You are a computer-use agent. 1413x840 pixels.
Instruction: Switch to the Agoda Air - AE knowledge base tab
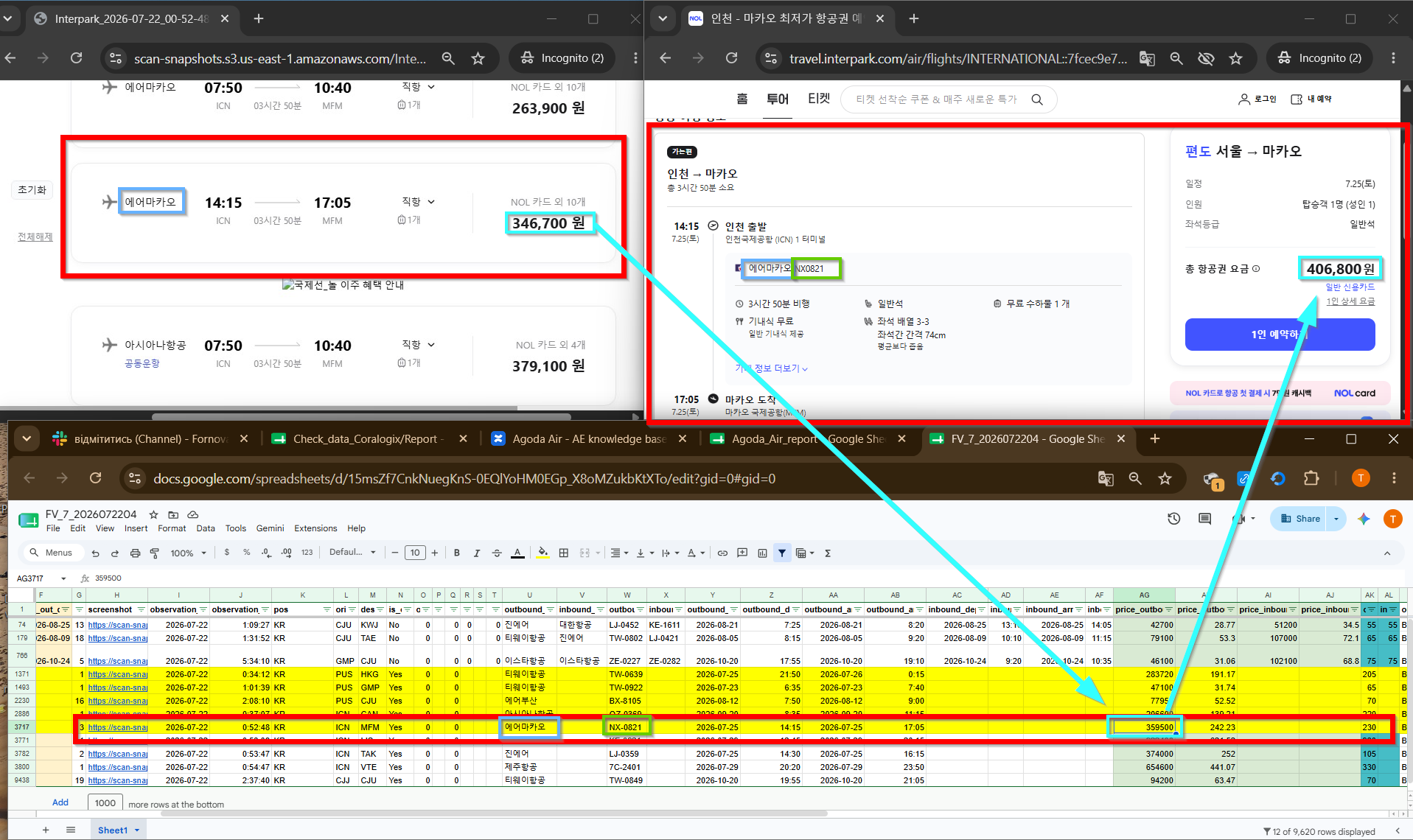pos(590,439)
